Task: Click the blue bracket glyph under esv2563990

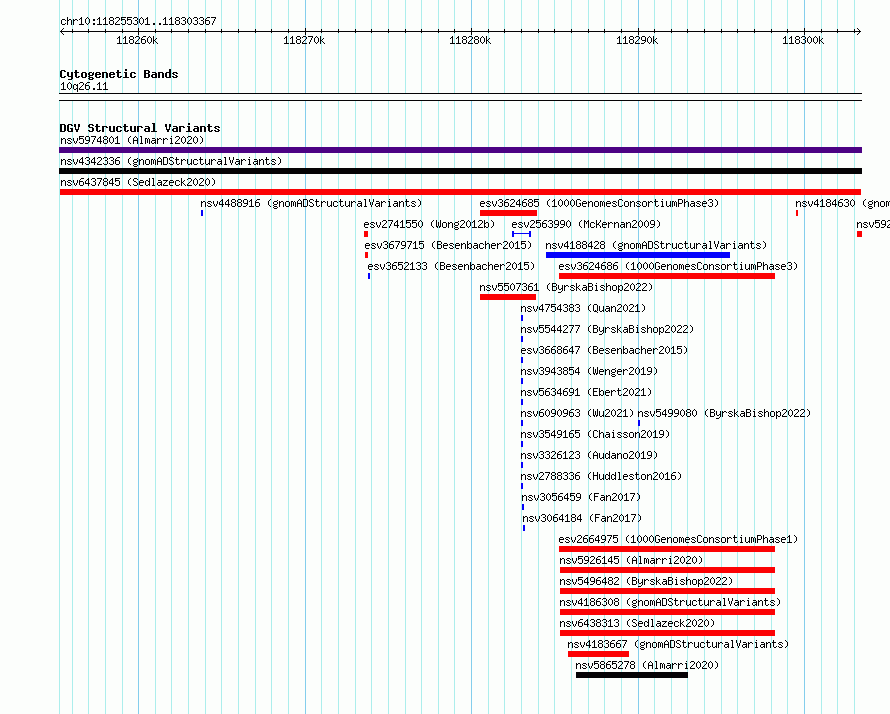Action: click(x=521, y=234)
